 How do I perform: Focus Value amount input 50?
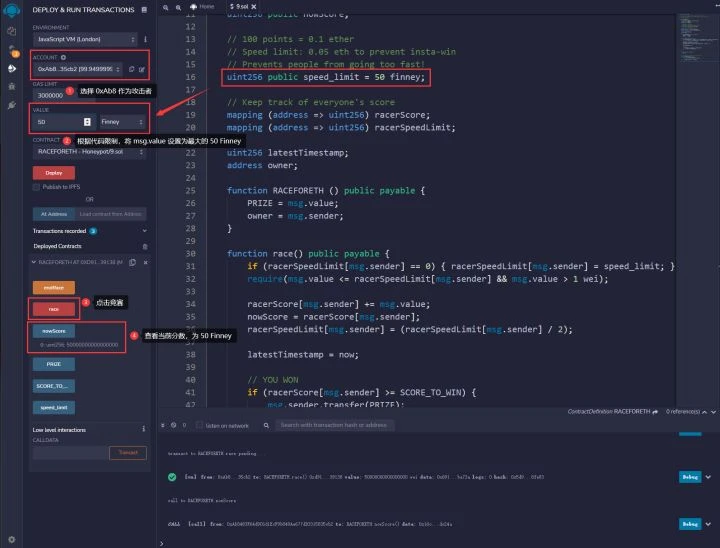(64, 122)
